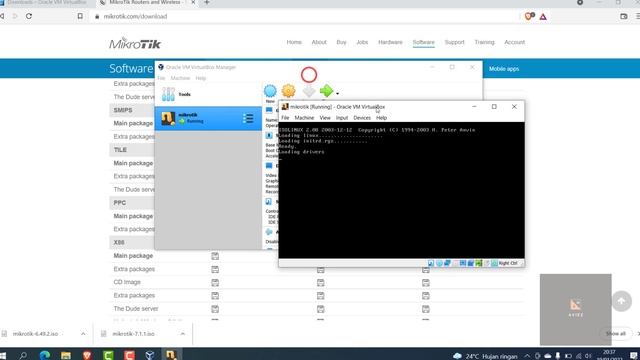Open Help menu in mikrotik VM window
This screenshot has height=360, width=640.
(x=381, y=118)
